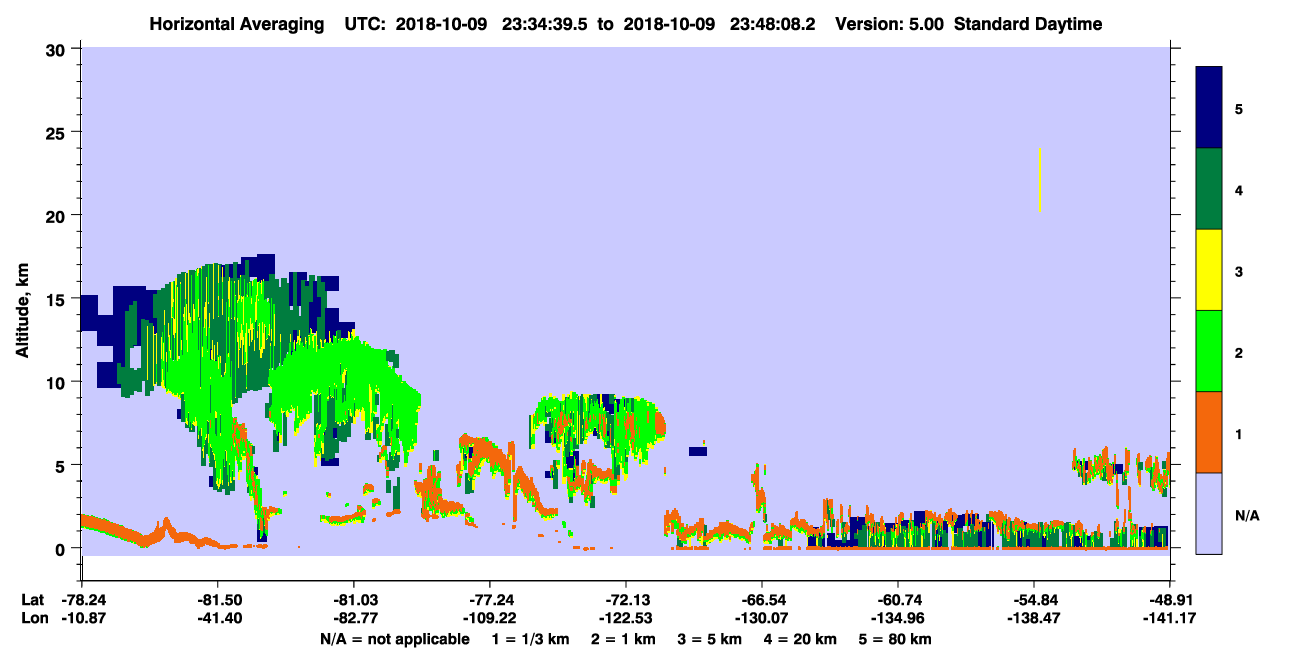Click the lavender N/A colorbar segment

click(x=1209, y=513)
